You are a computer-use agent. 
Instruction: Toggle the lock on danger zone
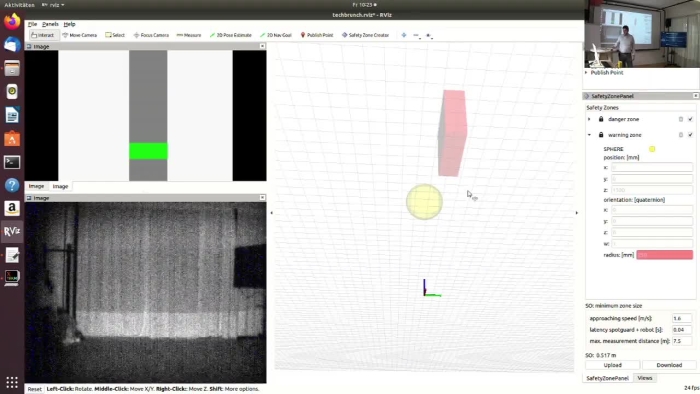pyautogui.click(x=601, y=119)
